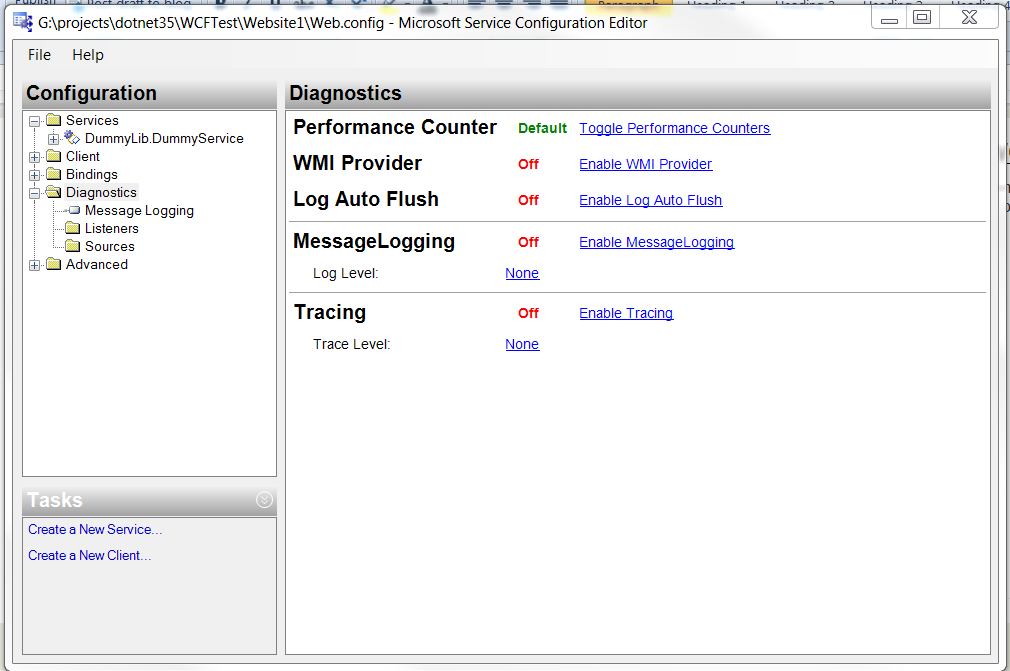Click the Services folder icon

[53, 120]
